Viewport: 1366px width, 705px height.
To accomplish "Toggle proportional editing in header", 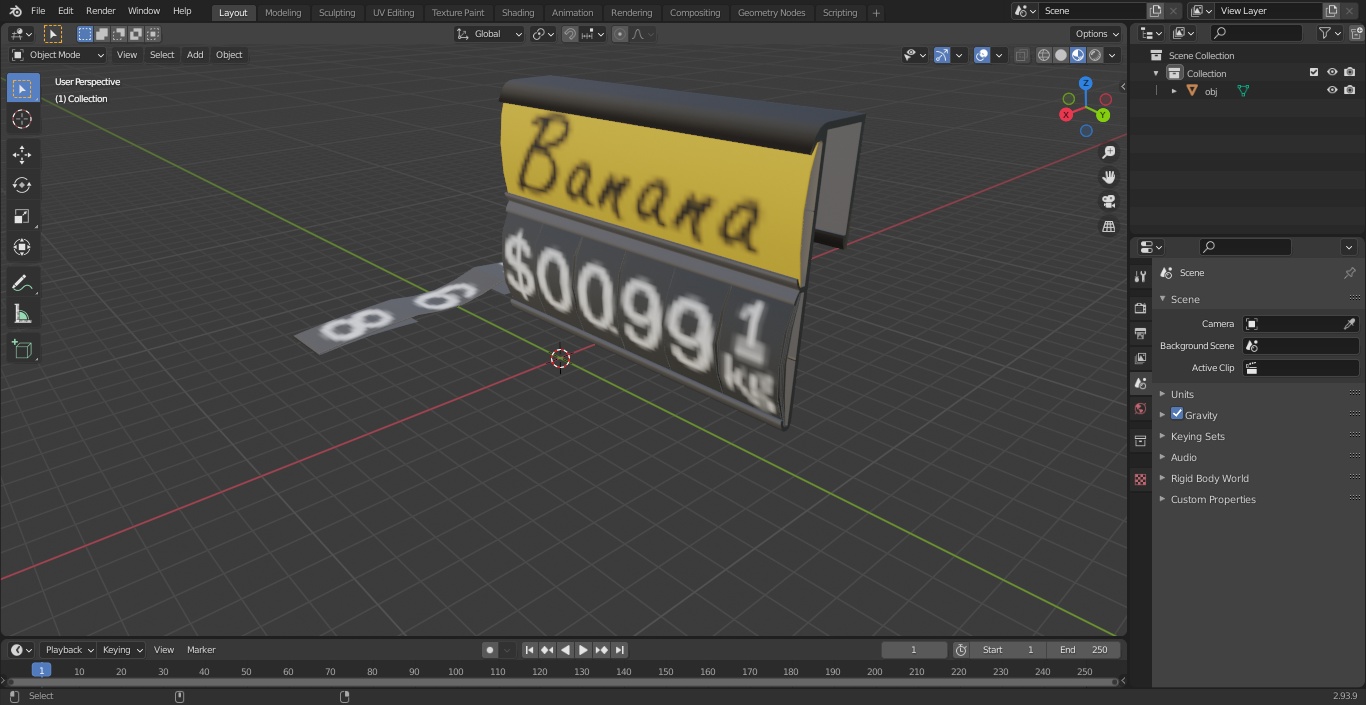I will pyautogui.click(x=620, y=34).
